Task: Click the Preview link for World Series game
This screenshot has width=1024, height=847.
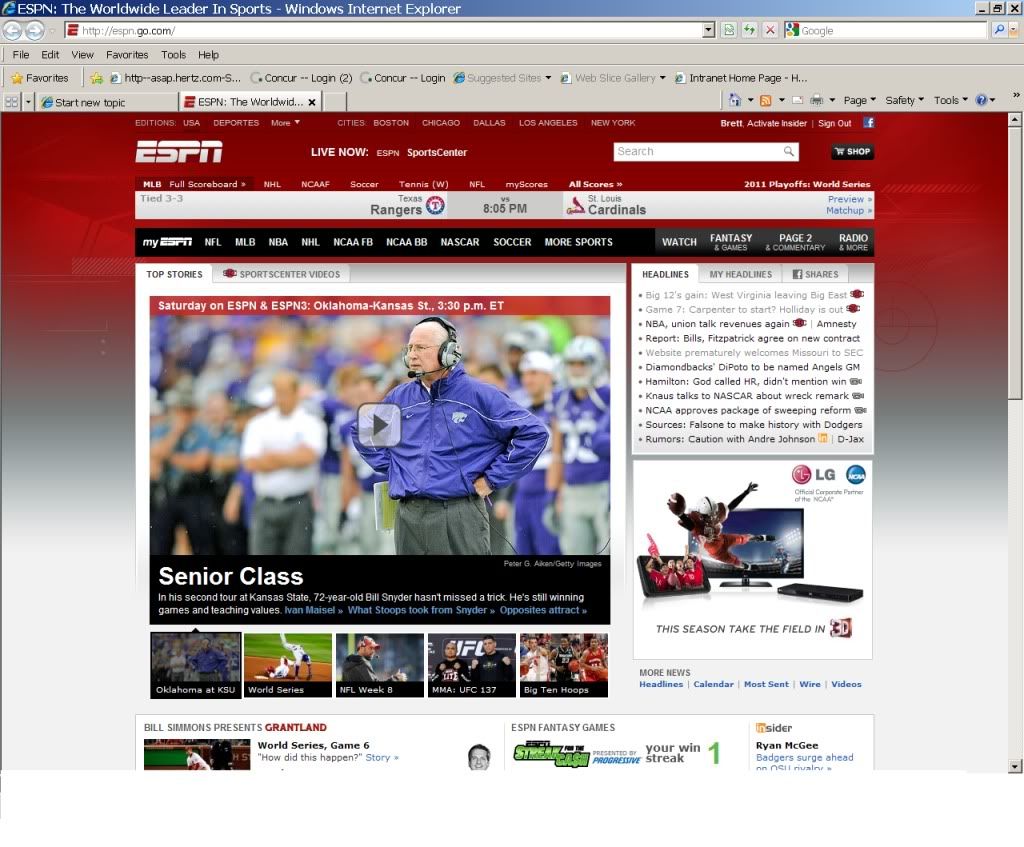Action: pyautogui.click(x=849, y=199)
